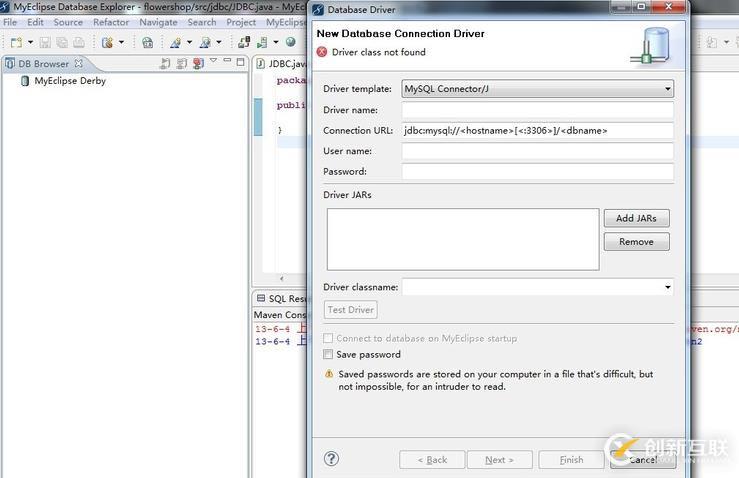Click the Saved passwords warning icon
The image size is (739, 478).
[x=329, y=374]
